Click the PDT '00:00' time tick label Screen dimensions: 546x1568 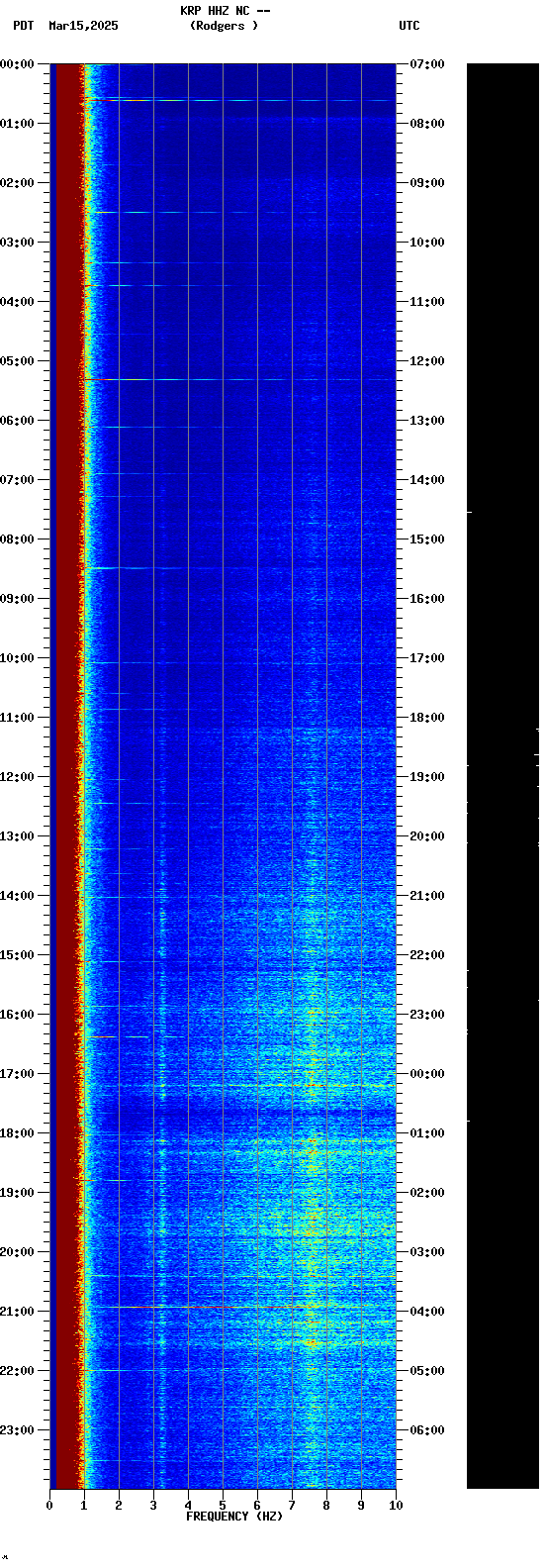click(17, 64)
